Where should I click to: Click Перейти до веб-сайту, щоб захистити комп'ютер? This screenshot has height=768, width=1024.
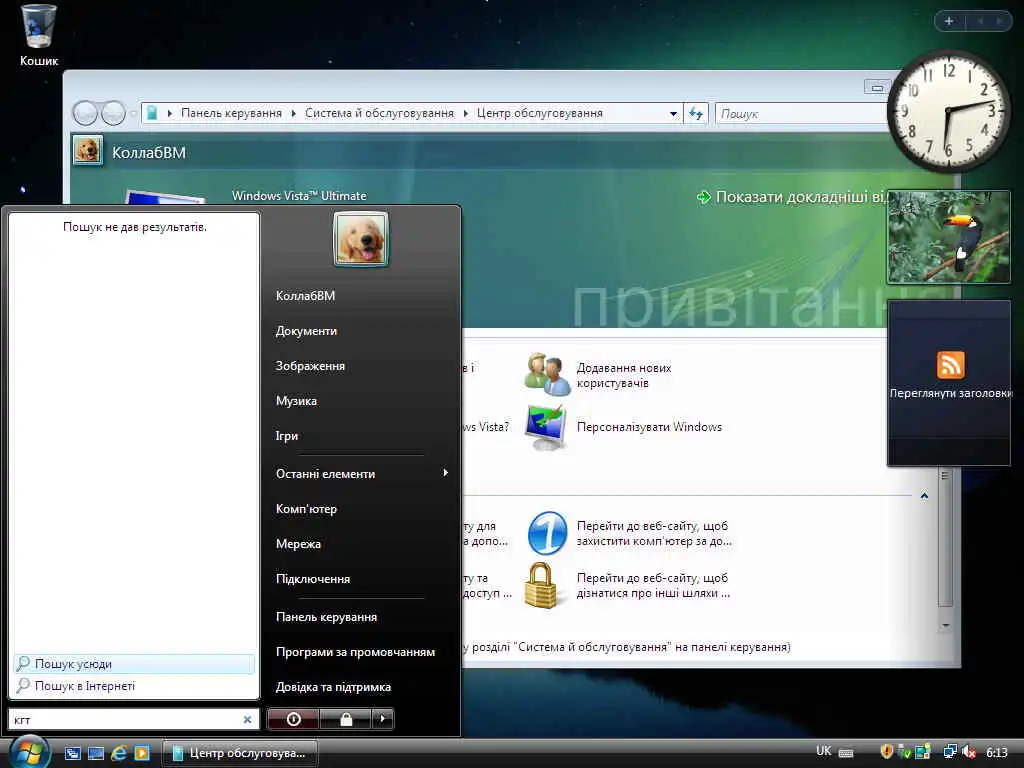pyautogui.click(x=654, y=534)
